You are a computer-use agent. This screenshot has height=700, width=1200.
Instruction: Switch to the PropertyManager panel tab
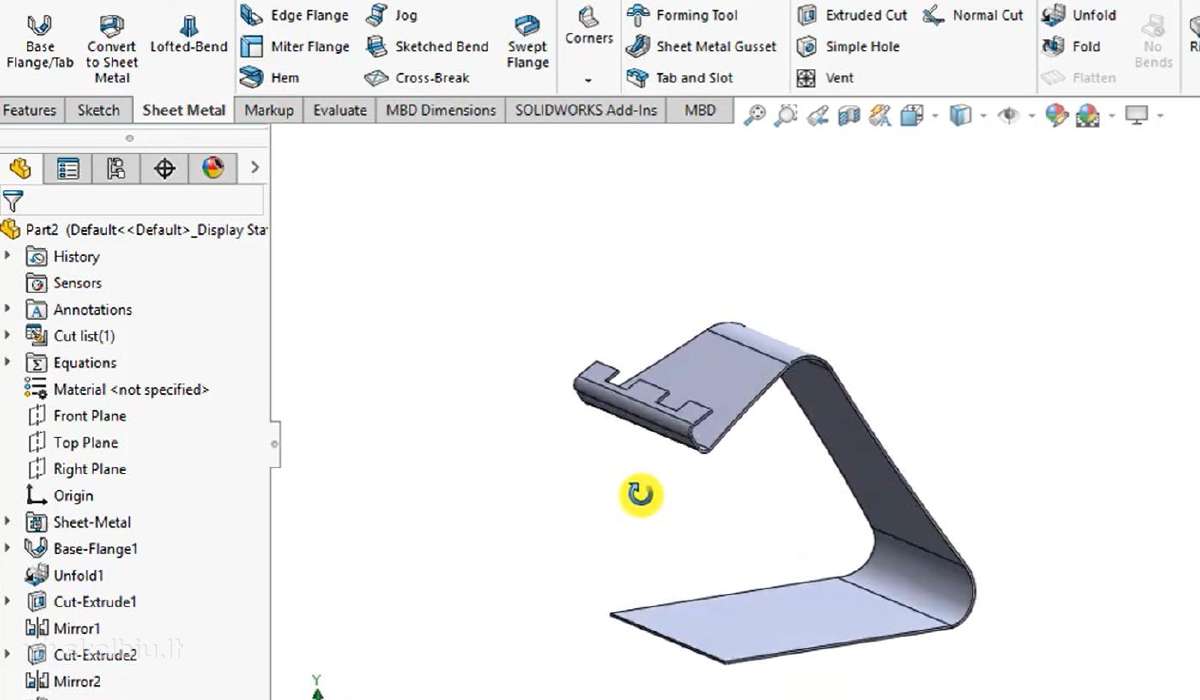68,168
